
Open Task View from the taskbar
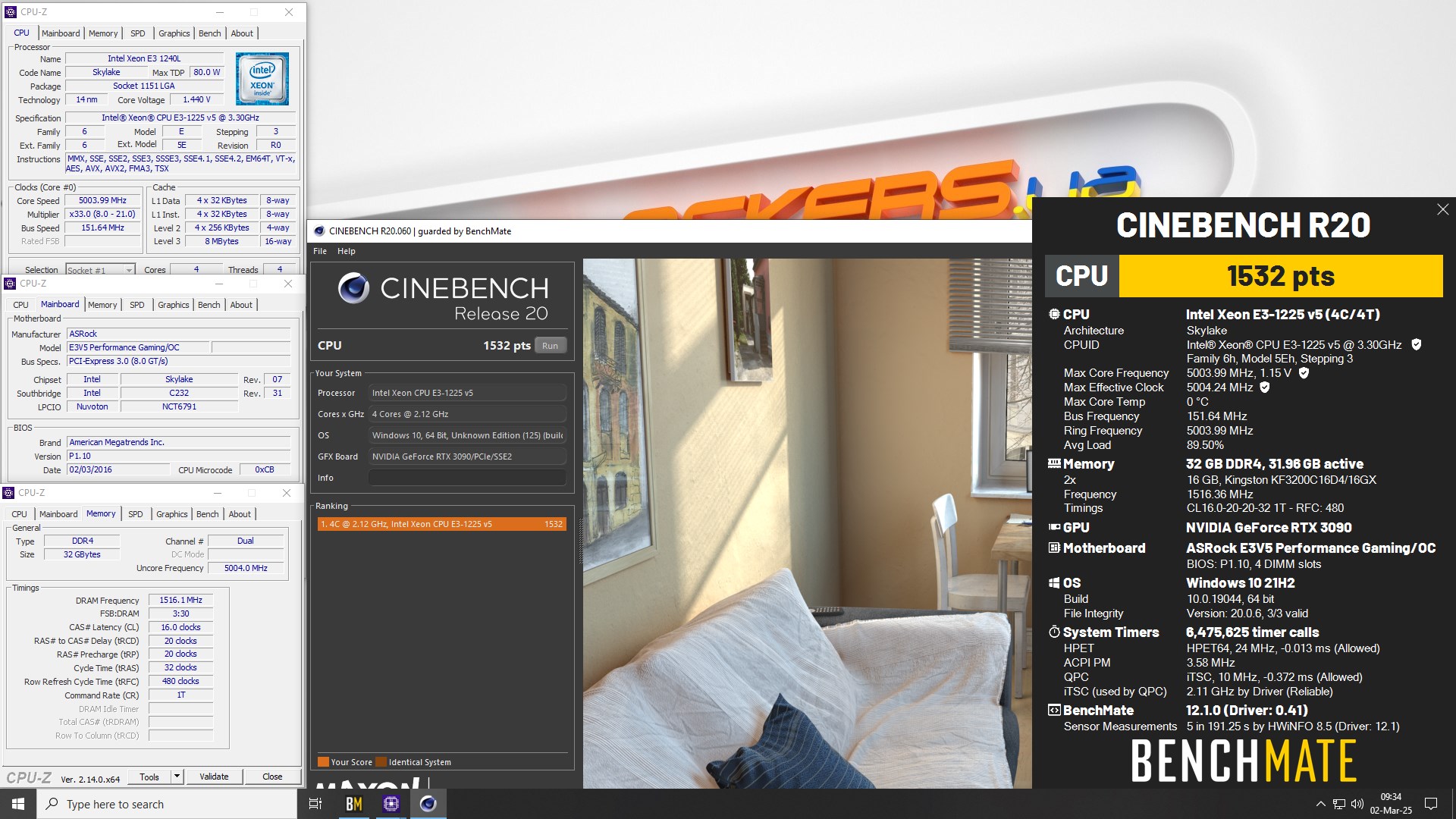click(315, 804)
